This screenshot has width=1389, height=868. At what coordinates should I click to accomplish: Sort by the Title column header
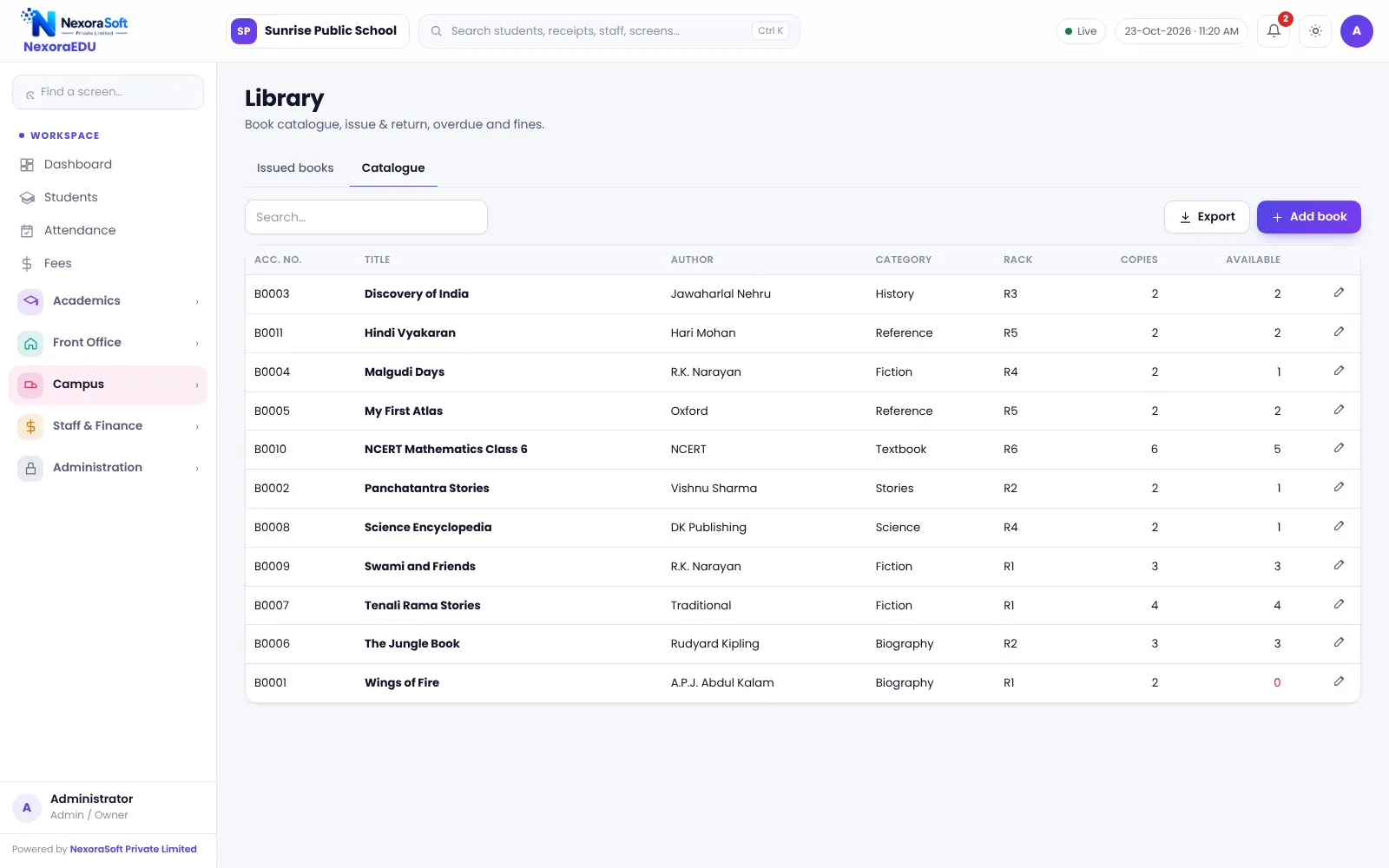point(378,260)
